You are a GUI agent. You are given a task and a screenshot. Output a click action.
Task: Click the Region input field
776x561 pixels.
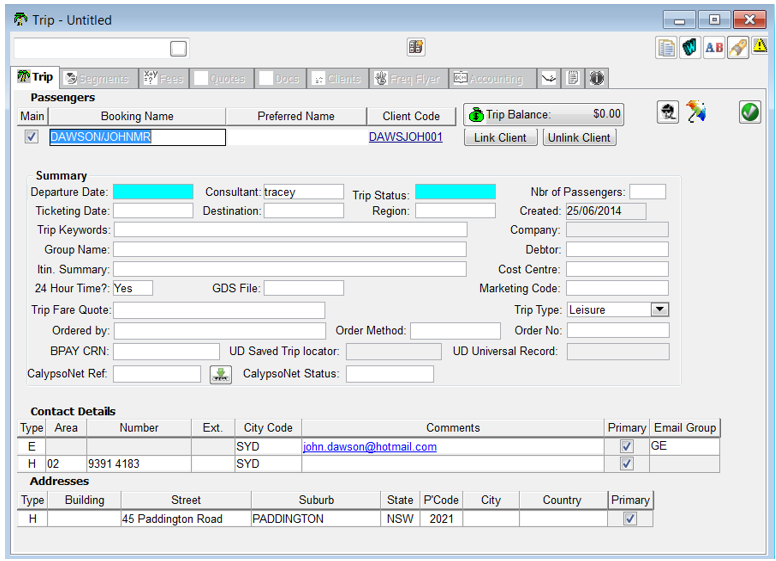[x=455, y=211]
